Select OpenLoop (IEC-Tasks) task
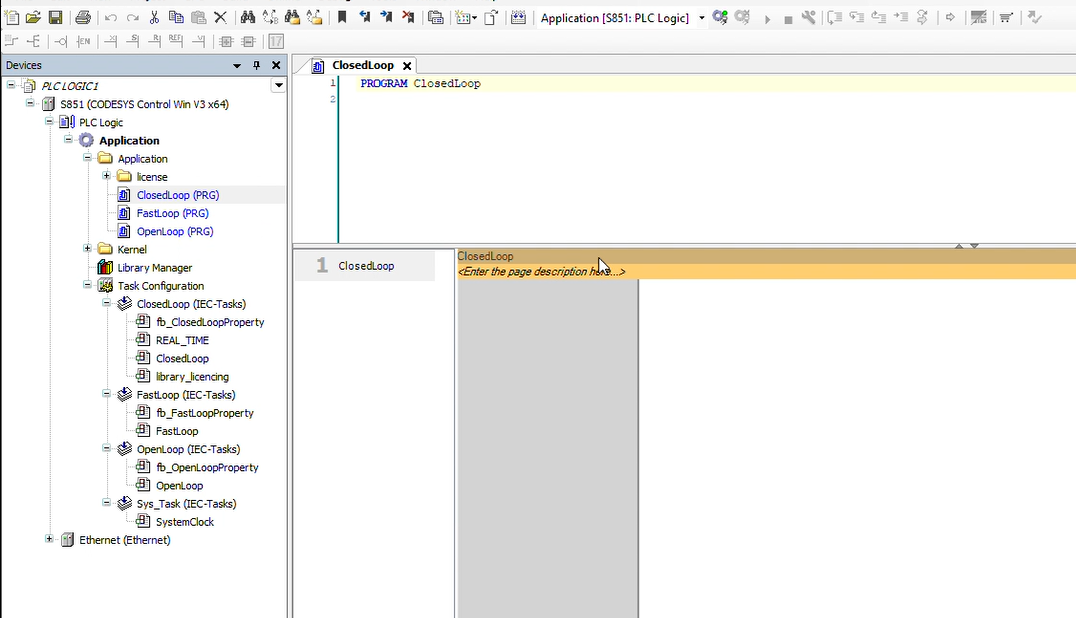Screen dimensions: 1076x618 pos(188,449)
